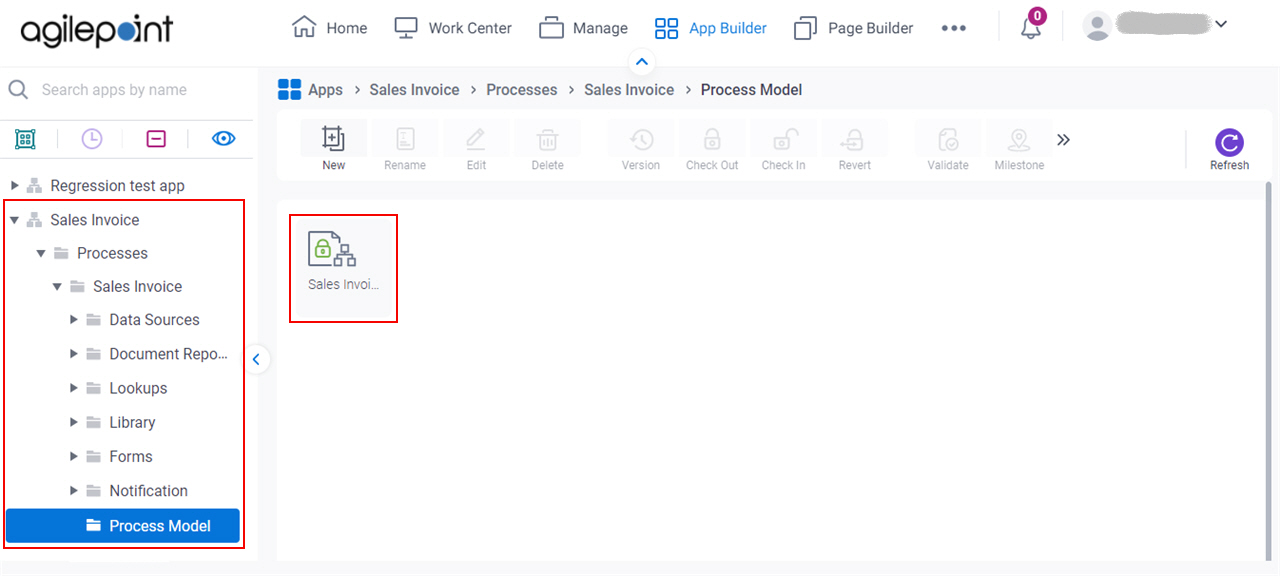
Task: Click the Check In unlock icon
Action: pos(784,139)
